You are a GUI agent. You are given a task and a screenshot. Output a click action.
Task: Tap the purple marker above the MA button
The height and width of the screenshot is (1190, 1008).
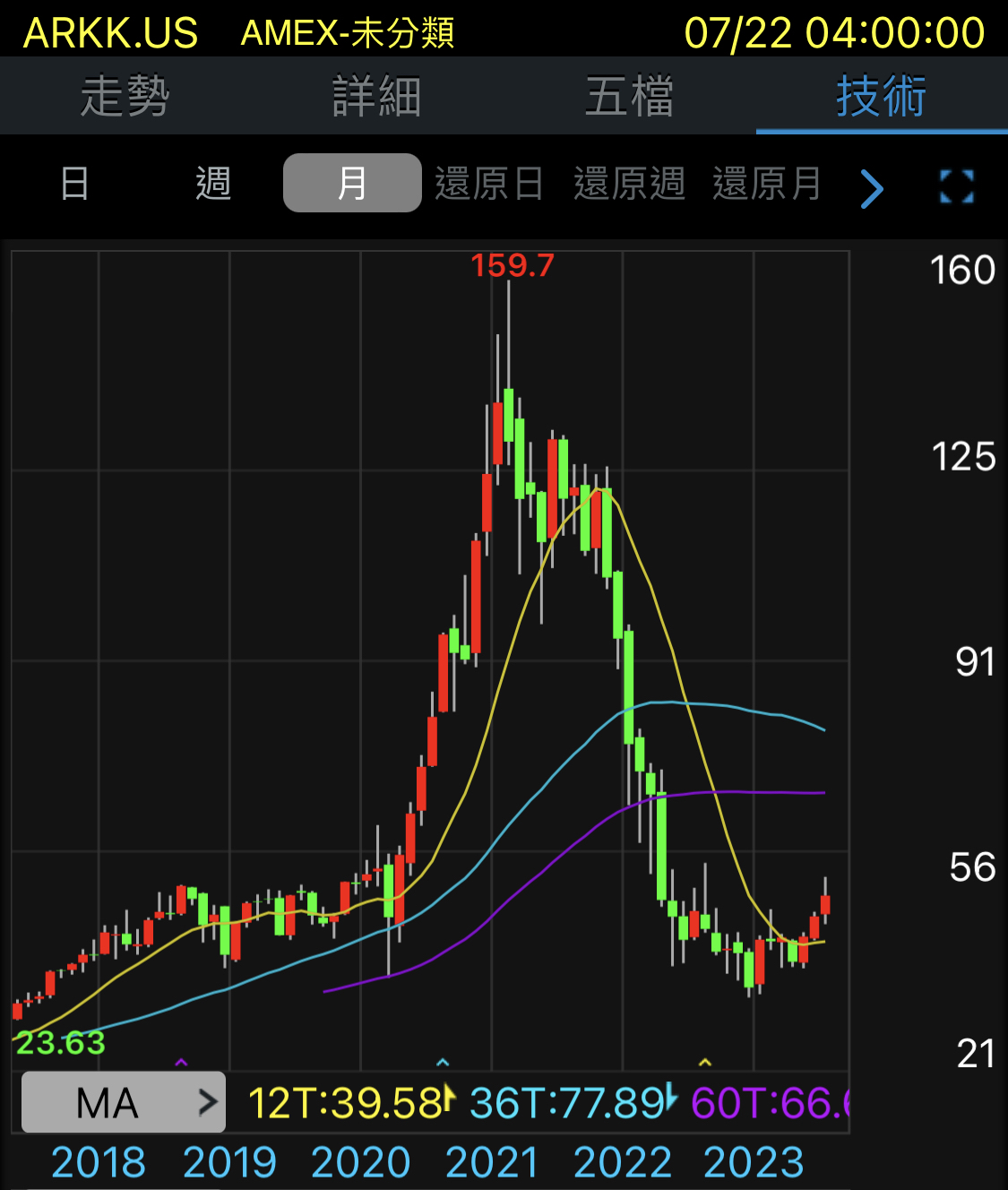click(181, 1063)
